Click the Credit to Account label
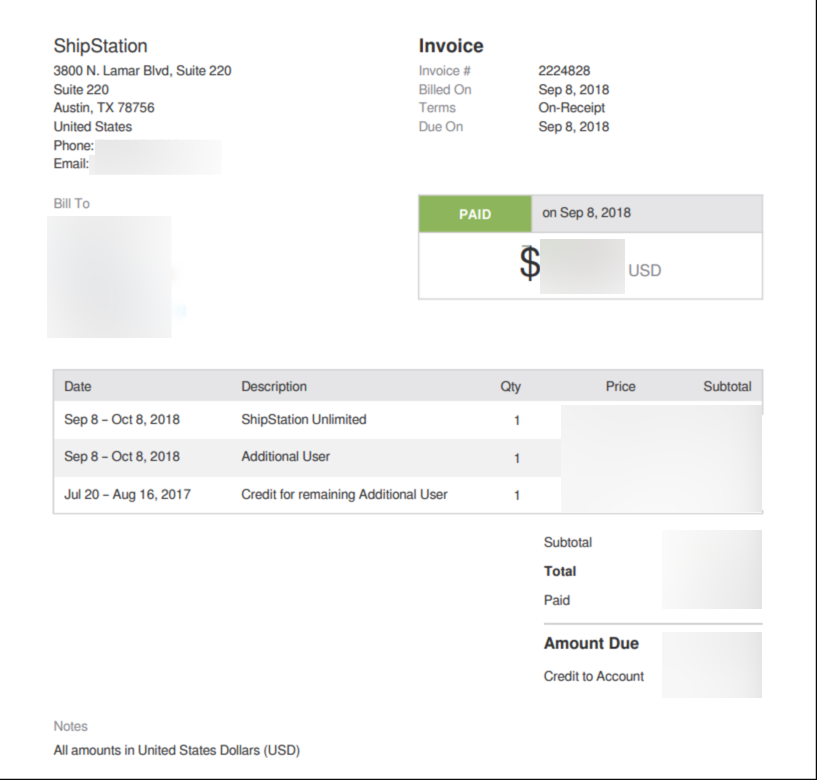817x780 pixels. click(594, 677)
